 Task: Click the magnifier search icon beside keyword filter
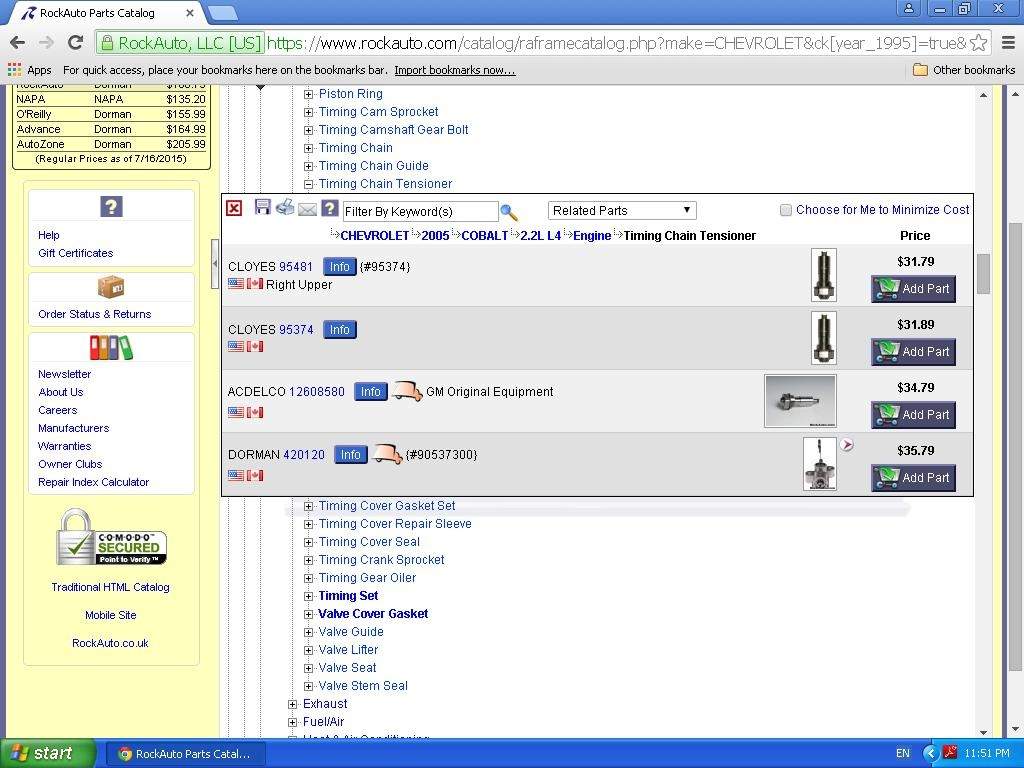tap(509, 212)
